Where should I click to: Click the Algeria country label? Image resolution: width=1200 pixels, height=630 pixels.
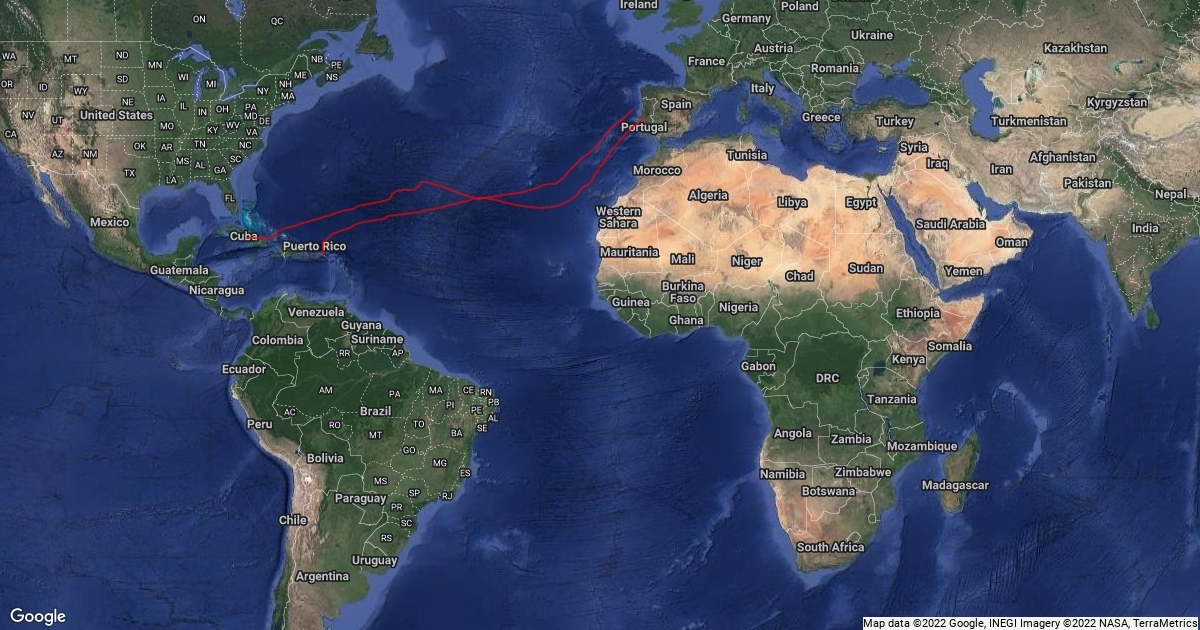[709, 195]
